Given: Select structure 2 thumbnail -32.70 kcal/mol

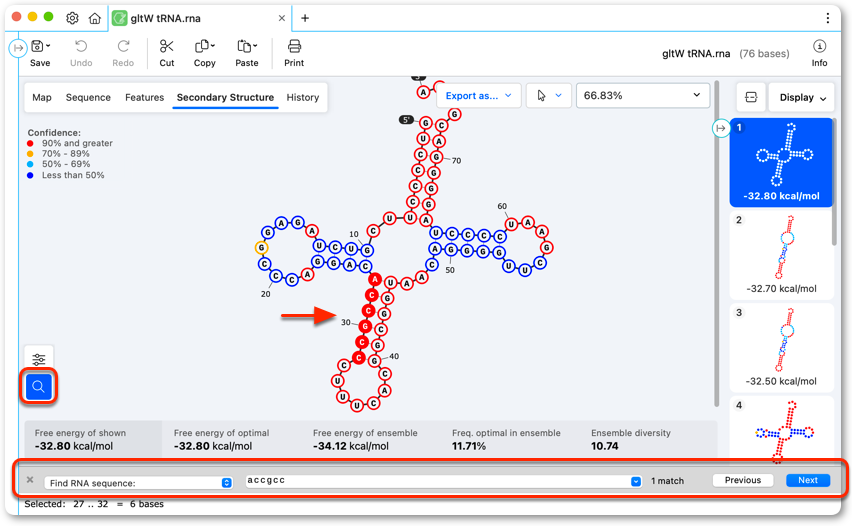Looking at the screenshot, I should [781, 255].
